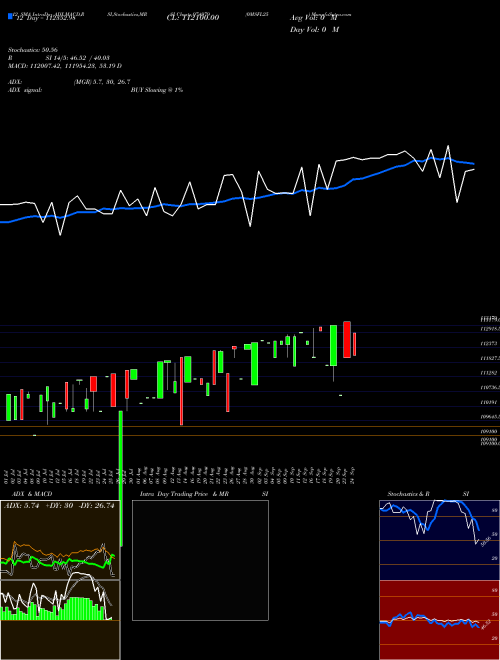Click the red RSI chart panel
Viewport: 500px width, 660px height.
[x=439, y=620]
